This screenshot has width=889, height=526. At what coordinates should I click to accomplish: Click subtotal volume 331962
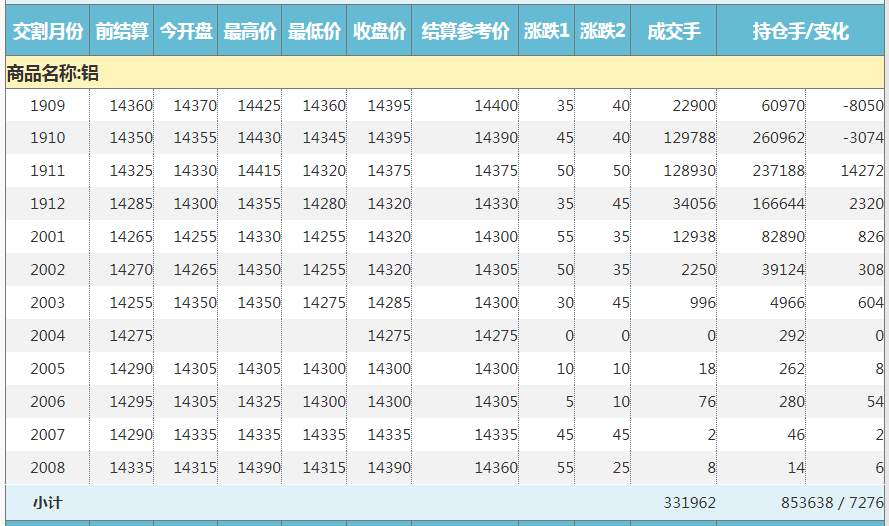(689, 503)
